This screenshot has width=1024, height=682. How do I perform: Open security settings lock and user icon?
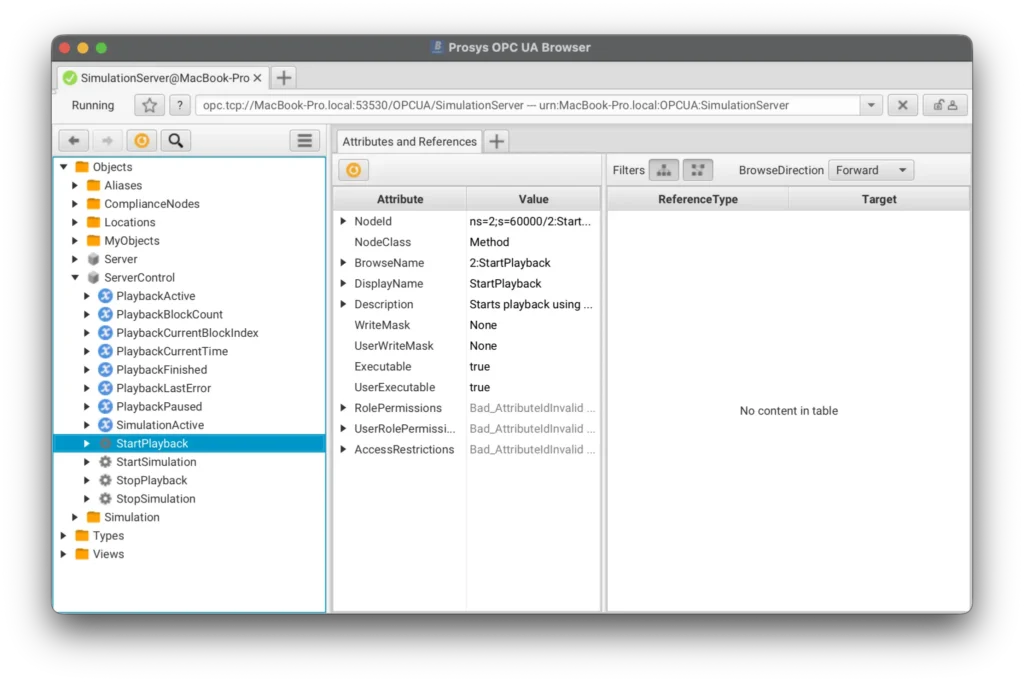click(945, 105)
